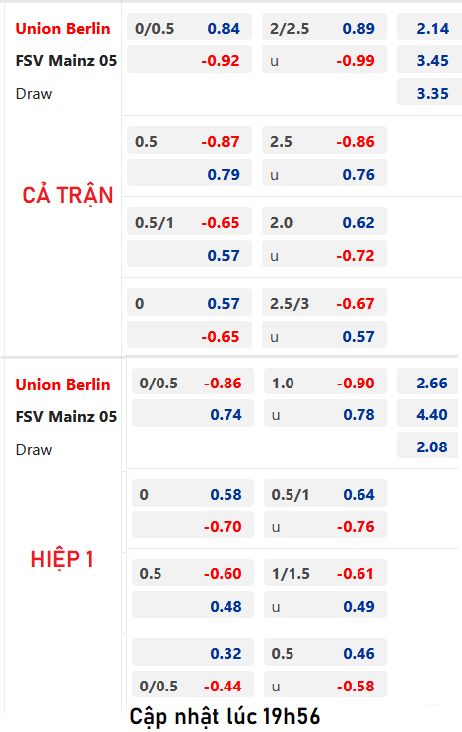The height and width of the screenshot is (732, 462).
Task: Select handicap 0.5/1 odds -0.65
Action: point(189,222)
